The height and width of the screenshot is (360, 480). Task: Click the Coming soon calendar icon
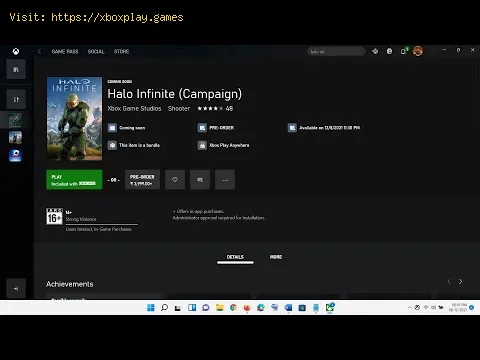112,128
